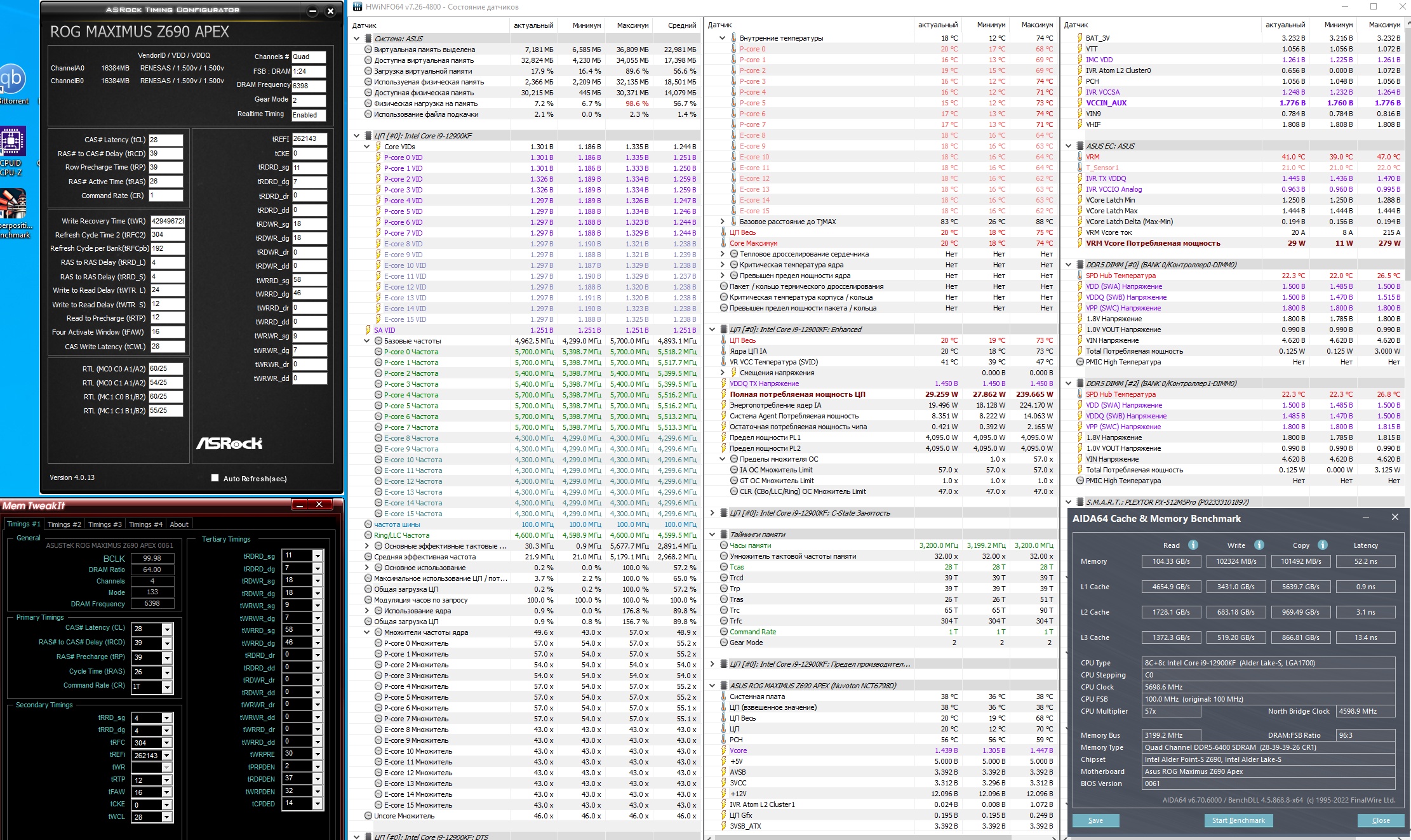Click the ASRock logo in Timing Configurator
The height and width of the screenshot is (840, 1411).
pyautogui.click(x=229, y=443)
